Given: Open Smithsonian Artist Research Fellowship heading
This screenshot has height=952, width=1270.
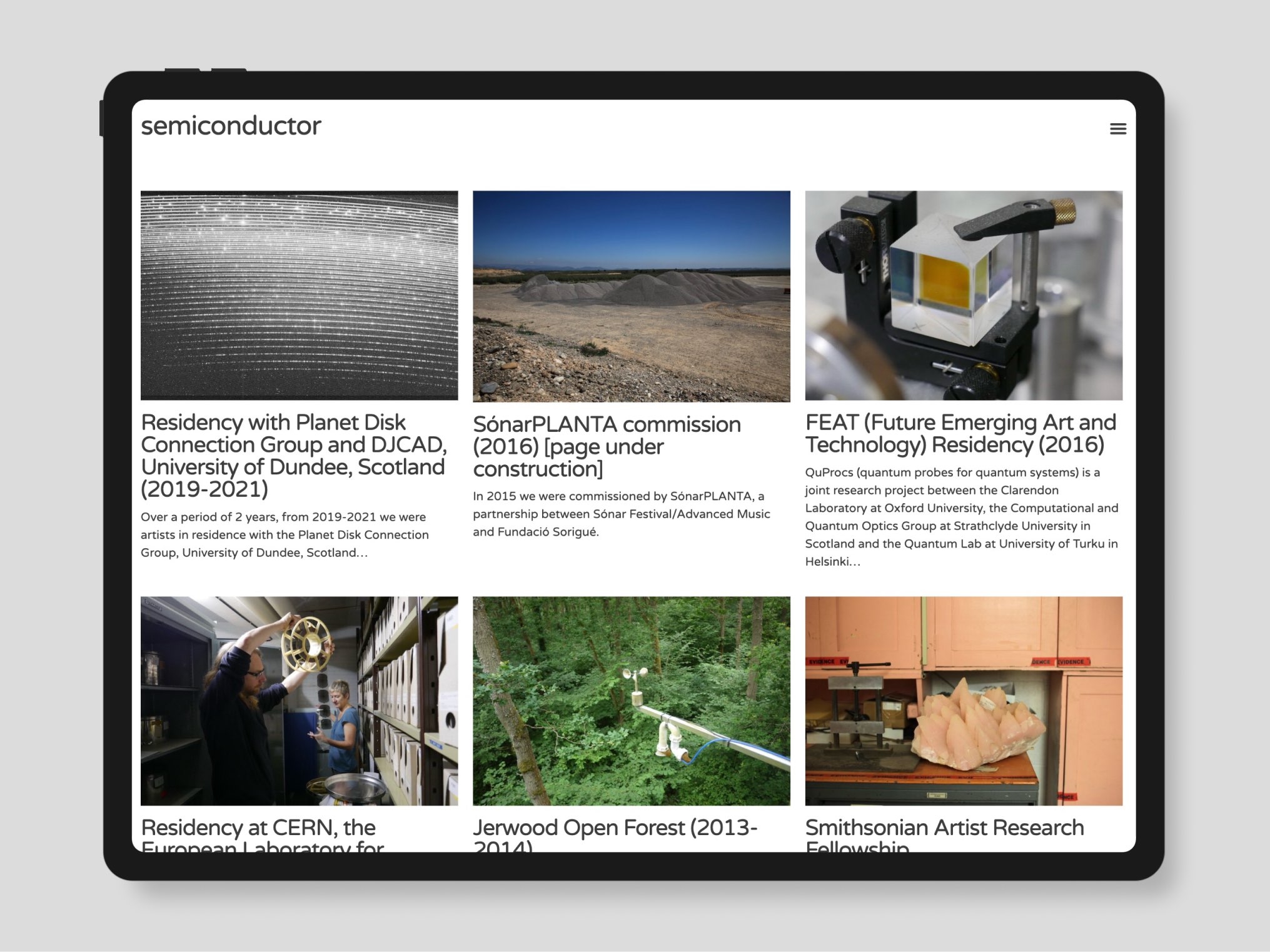Looking at the screenshot, I should [x=944, y=828].
